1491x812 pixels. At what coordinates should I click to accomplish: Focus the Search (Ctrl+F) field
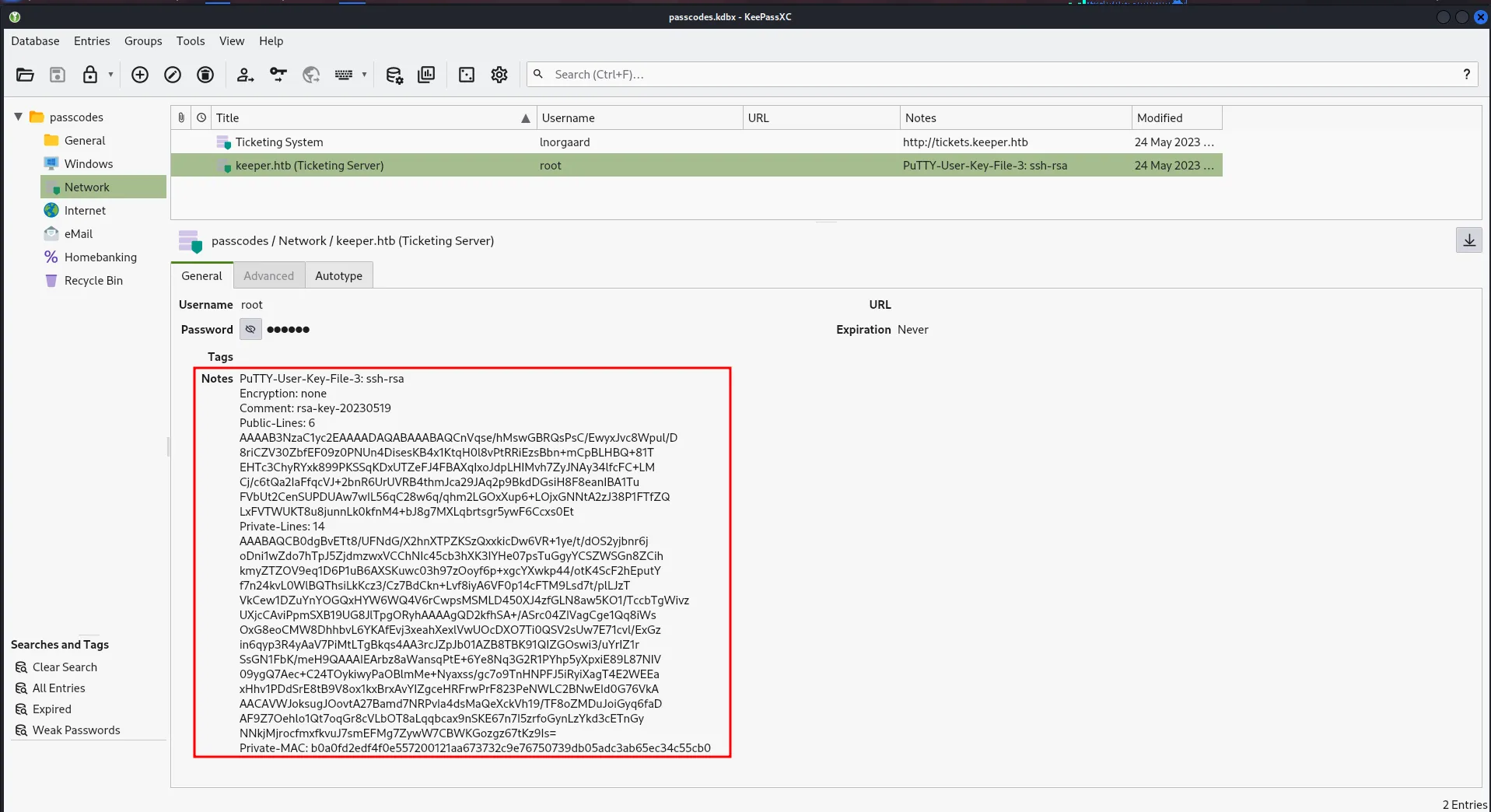click(1003, 75)
